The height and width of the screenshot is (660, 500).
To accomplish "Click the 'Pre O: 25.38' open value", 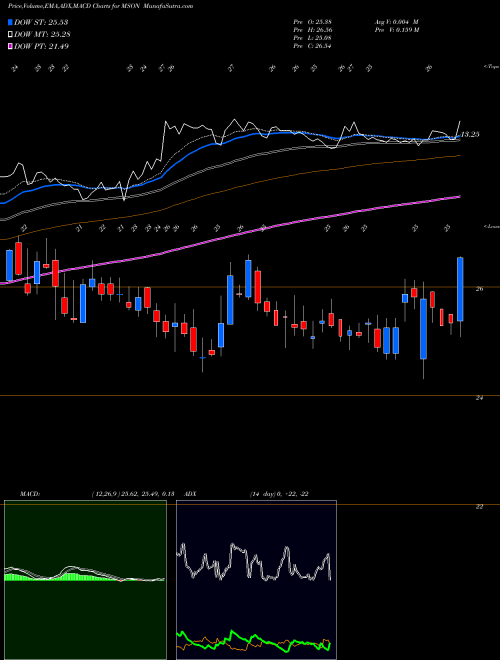I will [x=312, y=22].
